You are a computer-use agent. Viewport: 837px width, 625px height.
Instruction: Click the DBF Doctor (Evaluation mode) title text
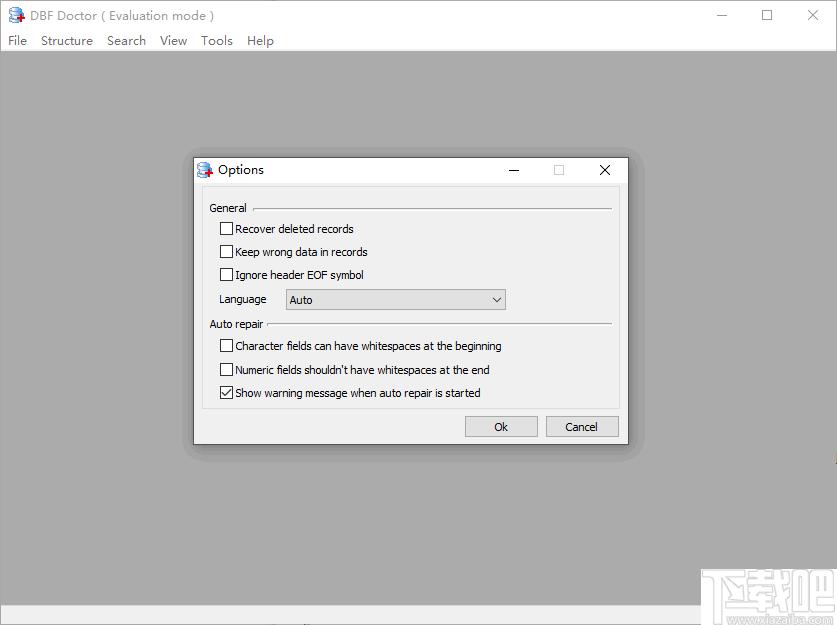click(122, 15)
